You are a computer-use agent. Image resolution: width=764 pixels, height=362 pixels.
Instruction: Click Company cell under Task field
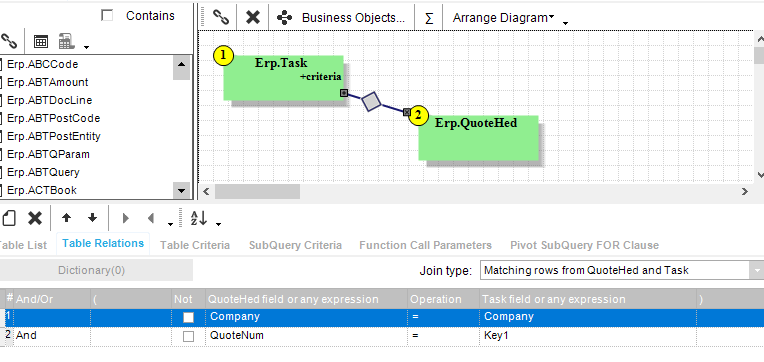click(x=588, y=317)
